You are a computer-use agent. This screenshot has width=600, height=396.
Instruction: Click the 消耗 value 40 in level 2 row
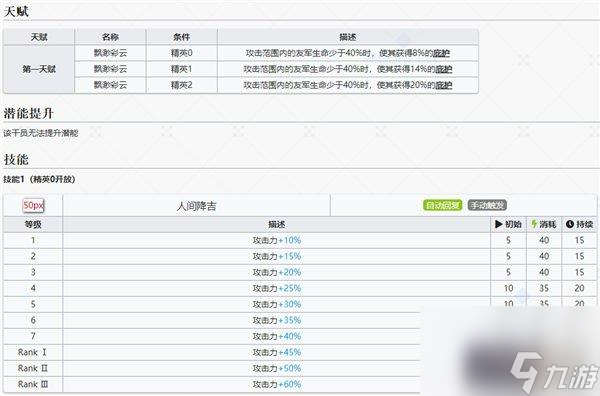tap(544, 256)
